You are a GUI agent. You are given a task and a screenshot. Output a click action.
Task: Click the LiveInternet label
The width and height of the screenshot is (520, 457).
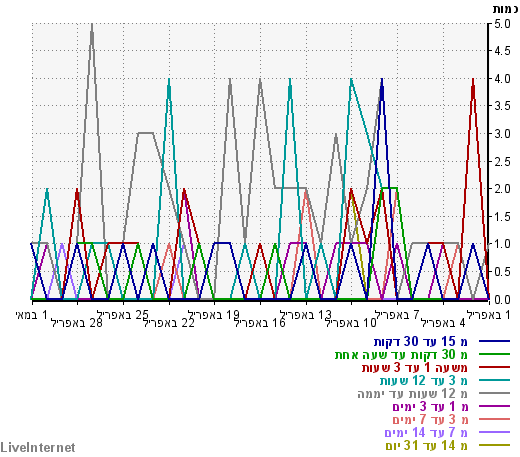38,447
